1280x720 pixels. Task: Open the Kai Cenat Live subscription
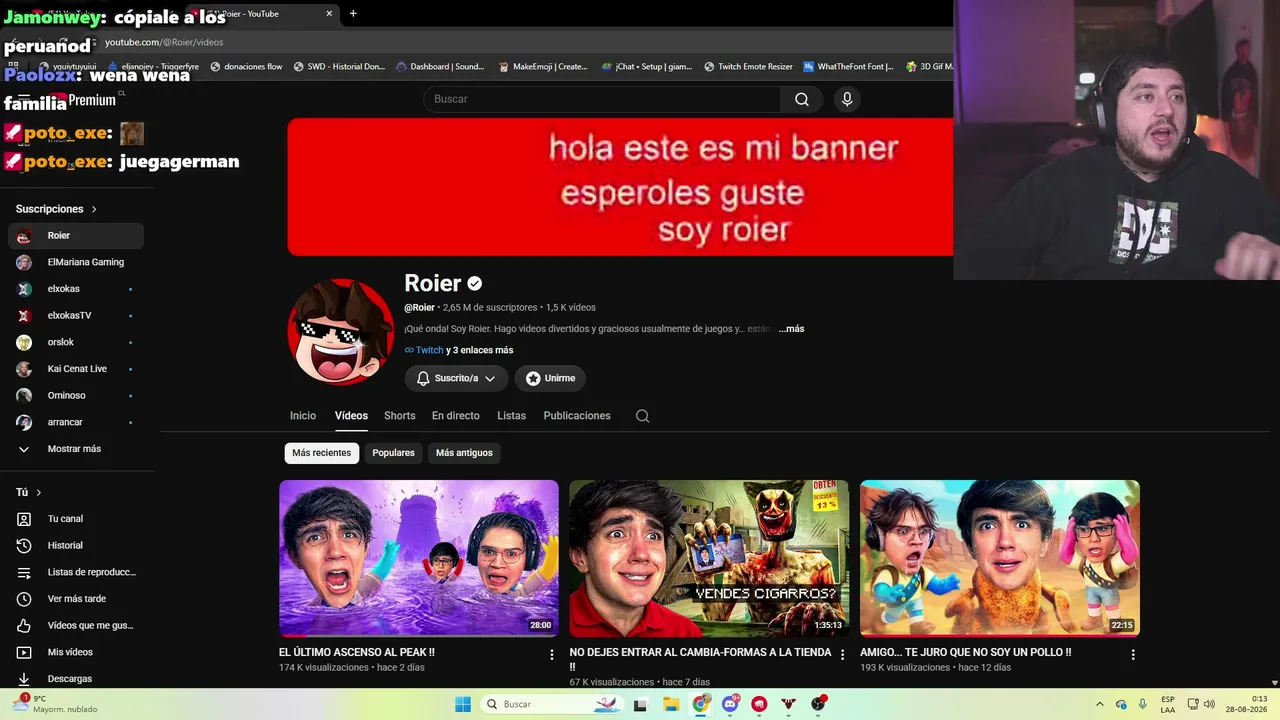[76, 369]
